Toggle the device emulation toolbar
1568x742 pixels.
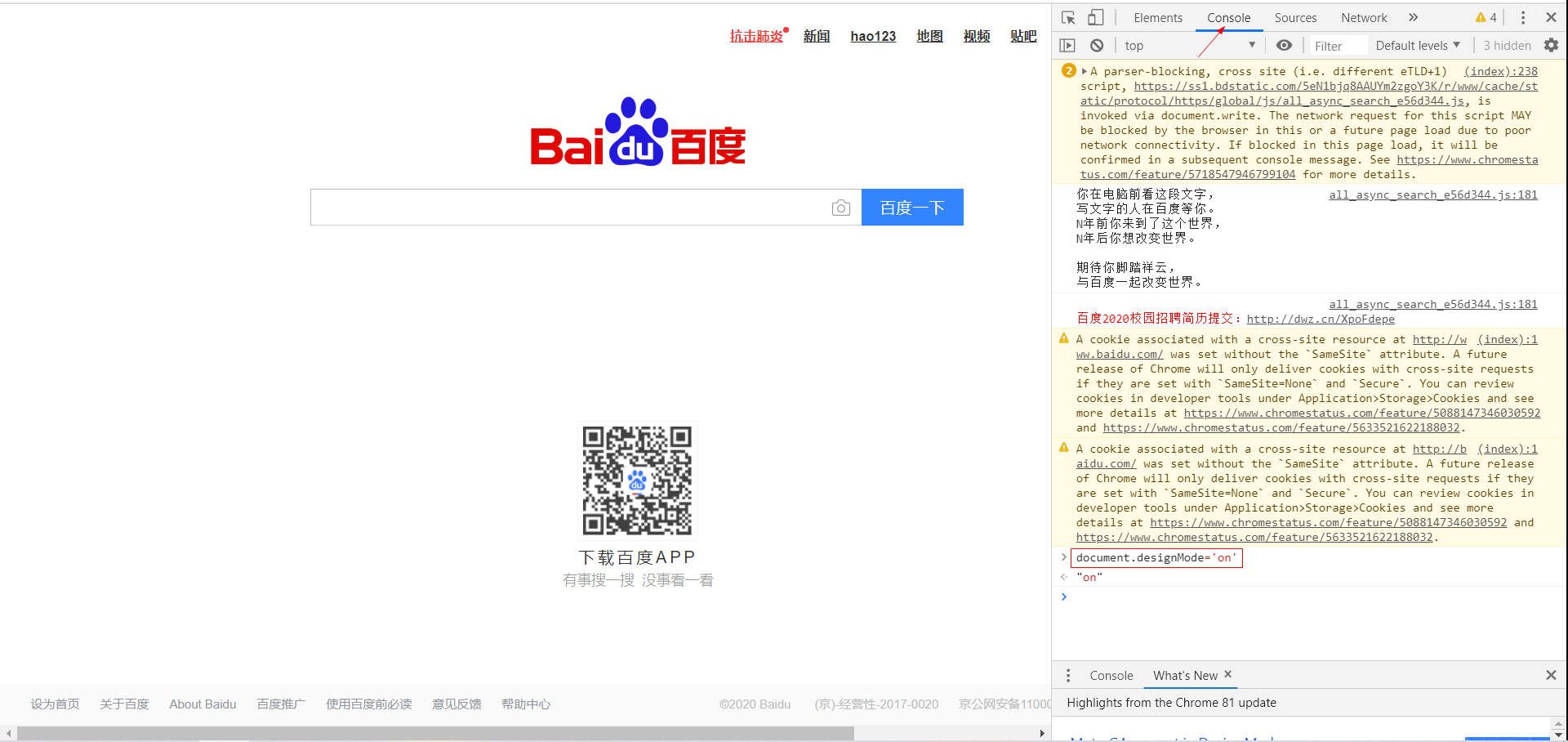tap(1095, 16)
